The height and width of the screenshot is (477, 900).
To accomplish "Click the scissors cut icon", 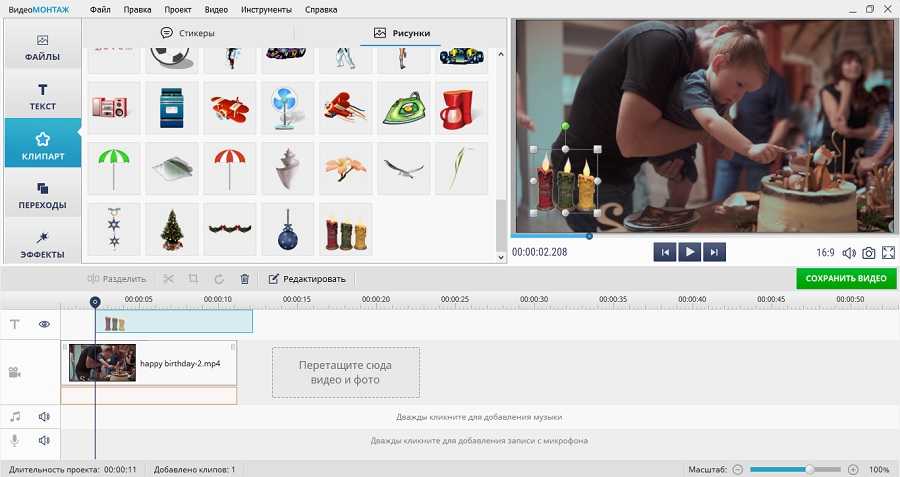I will [x=168, y=278].
